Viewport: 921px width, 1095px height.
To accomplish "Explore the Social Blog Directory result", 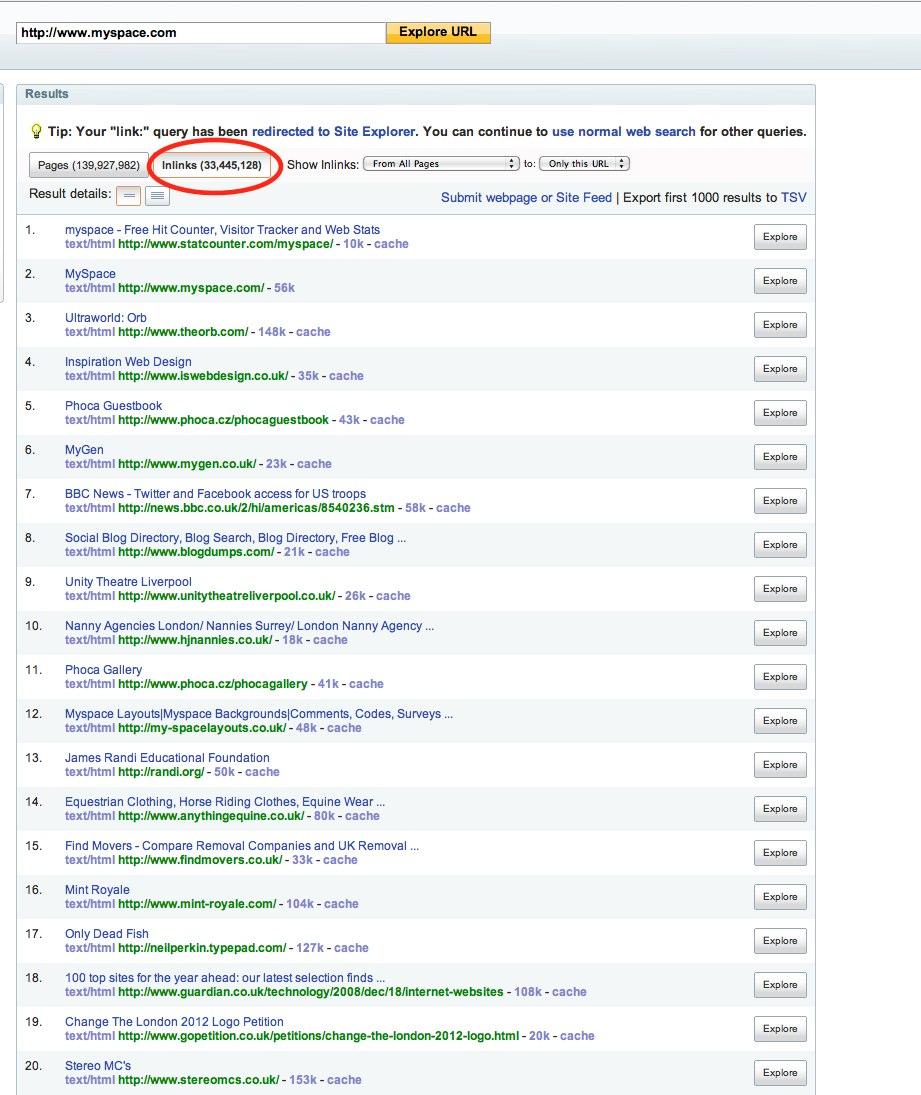I will (x=780, y=545).
